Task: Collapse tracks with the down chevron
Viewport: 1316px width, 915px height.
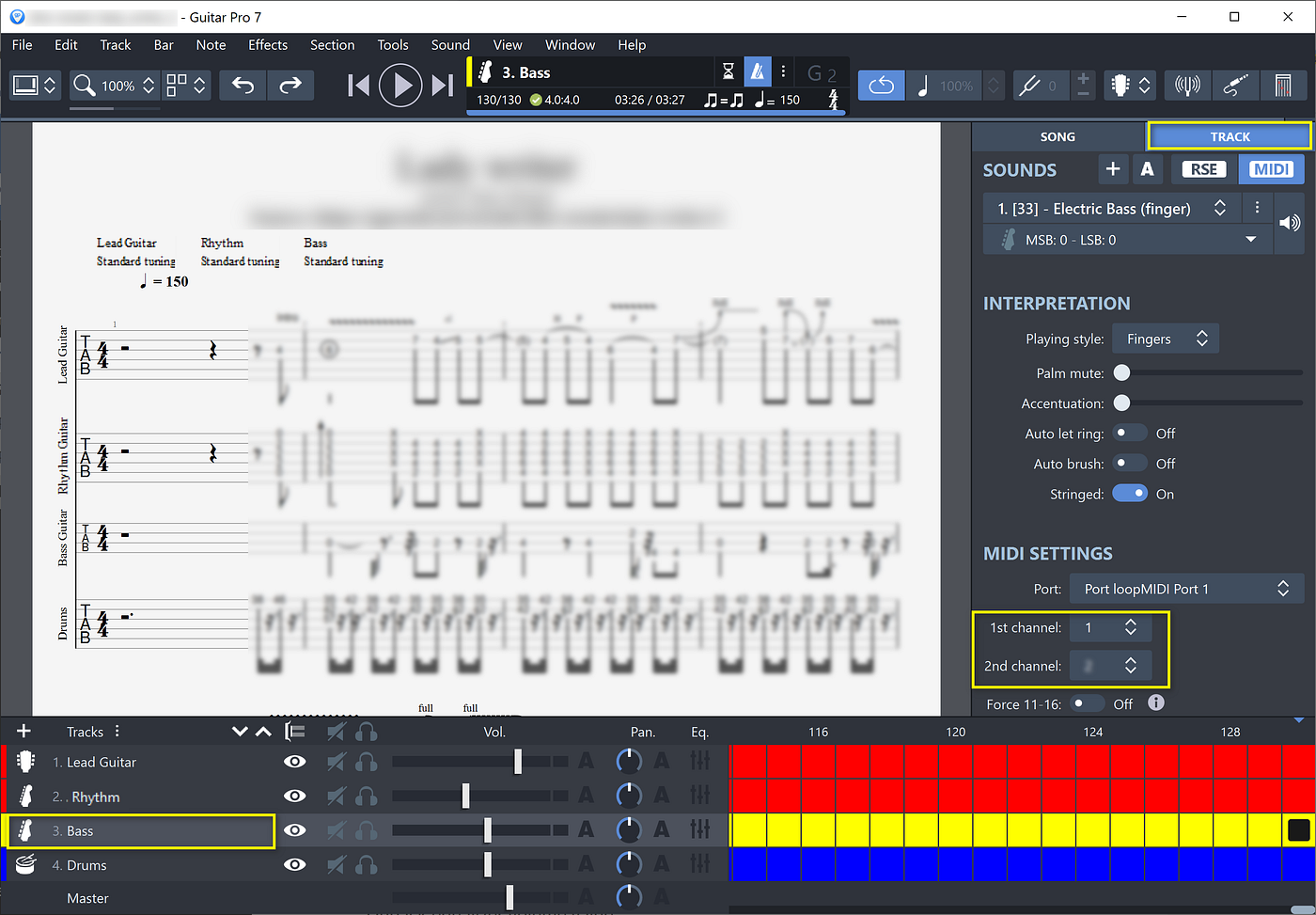Action: click(240, 731)
